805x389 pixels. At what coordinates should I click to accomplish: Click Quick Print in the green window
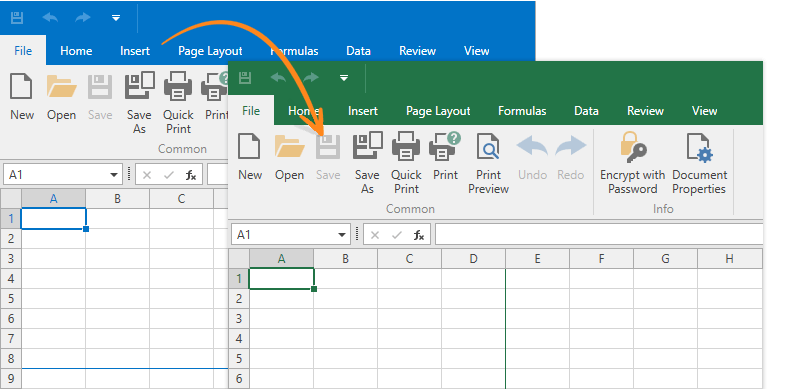click(x=406, y=146)
